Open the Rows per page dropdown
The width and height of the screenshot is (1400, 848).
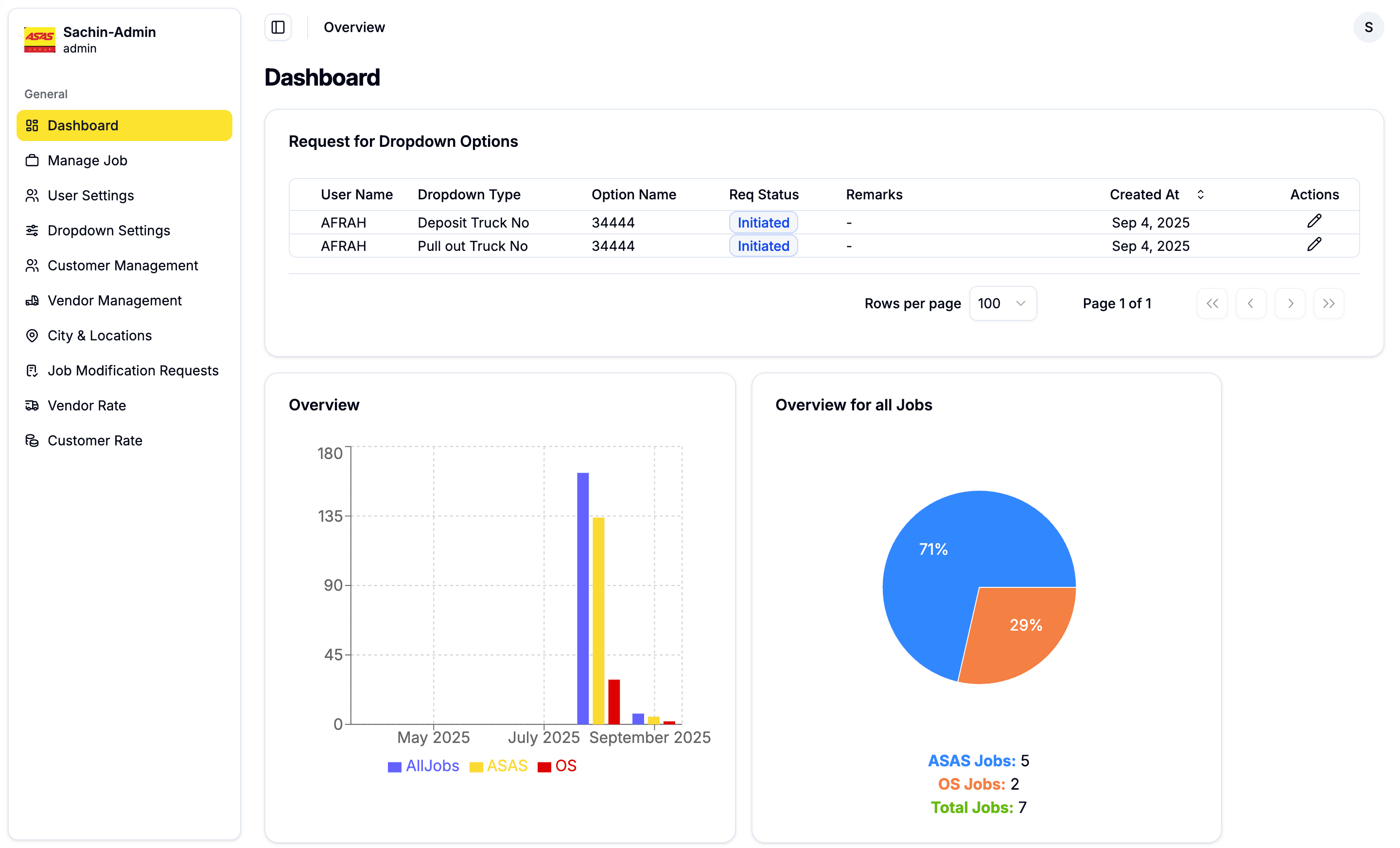point(1002,303)
